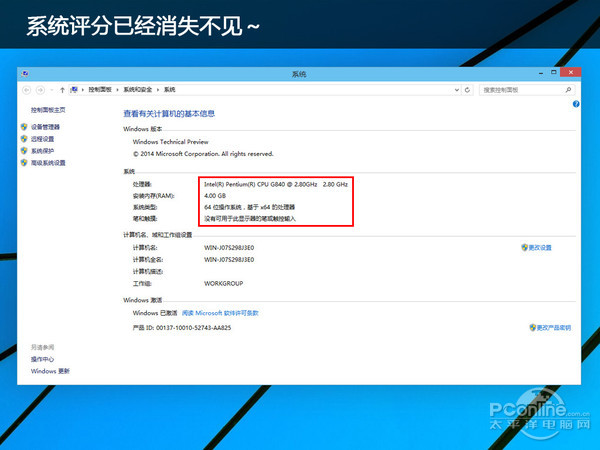Image resolution: width=600 pixels, height=450 pixels.
Task: Select the 产品 ID 00137-10010-52743-AA825 text
Action: [182, 328]
